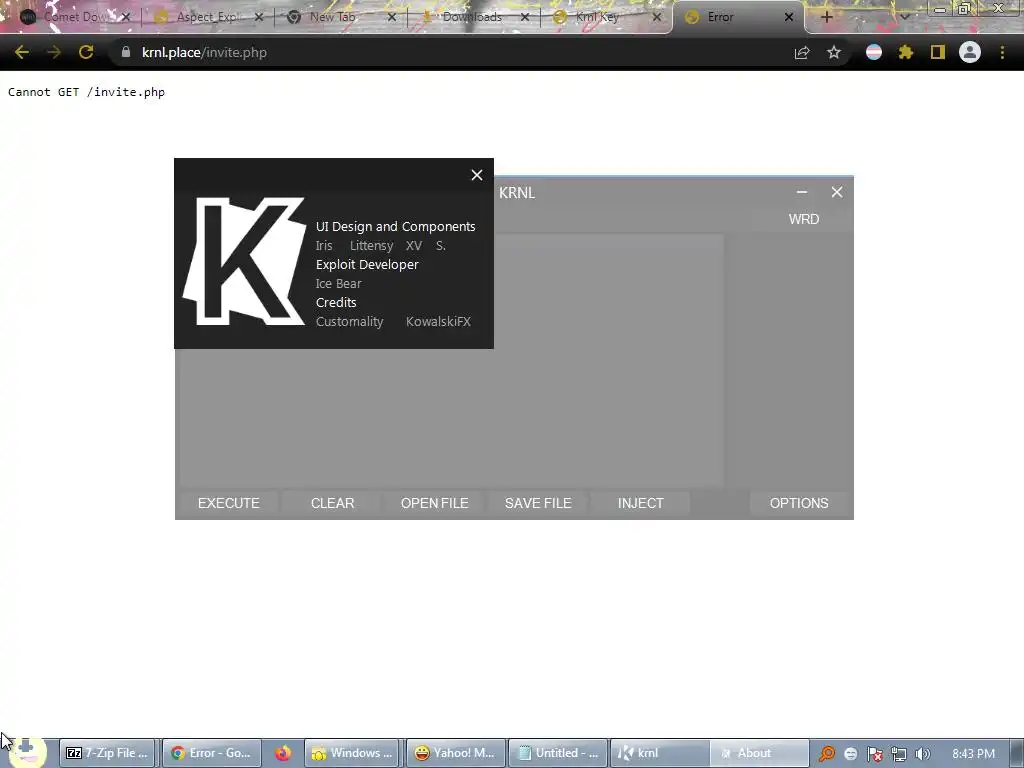Image resolution: width=1024 pixels, height=768 pixels.
Task: Click SAVE FILE in KRNL
Action: [x=538, y=503]
